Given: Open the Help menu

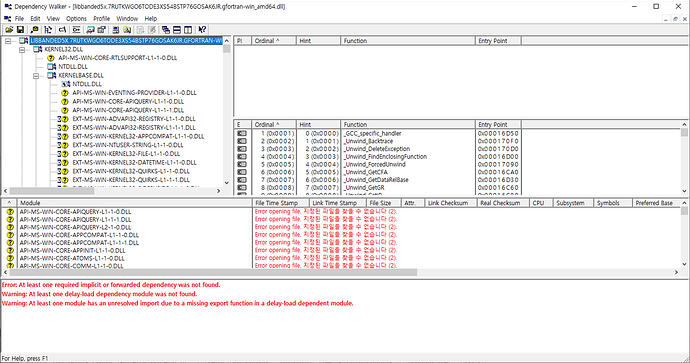Looking at the screenshot, I should [x=150, y=18].
